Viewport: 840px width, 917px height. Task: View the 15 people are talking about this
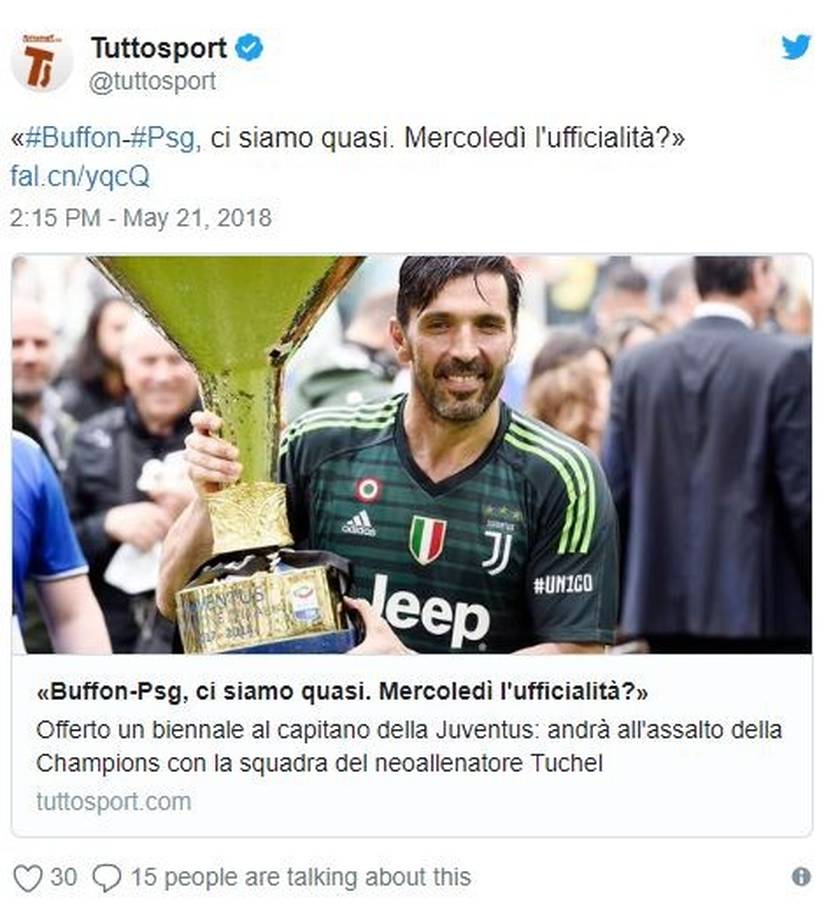tap(301, 877)
